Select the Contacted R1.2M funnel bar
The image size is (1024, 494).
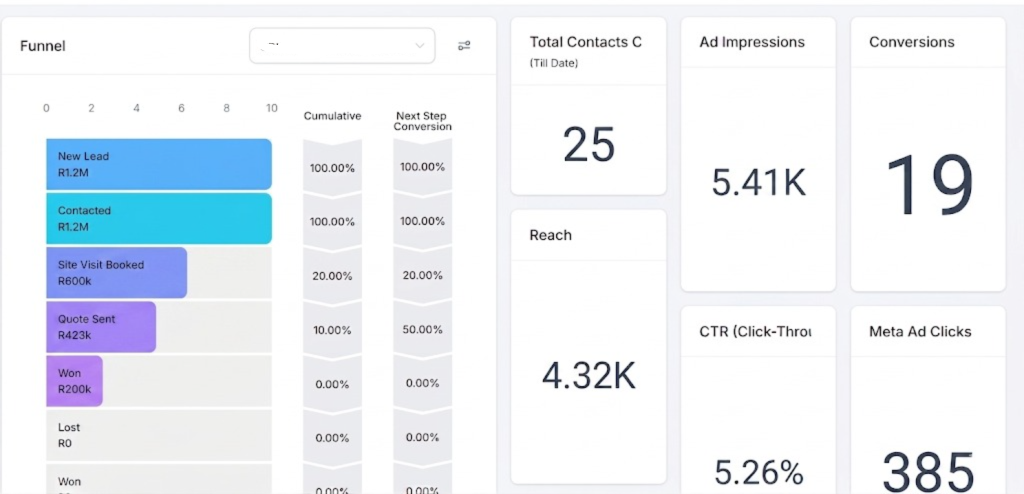[159, 218]
